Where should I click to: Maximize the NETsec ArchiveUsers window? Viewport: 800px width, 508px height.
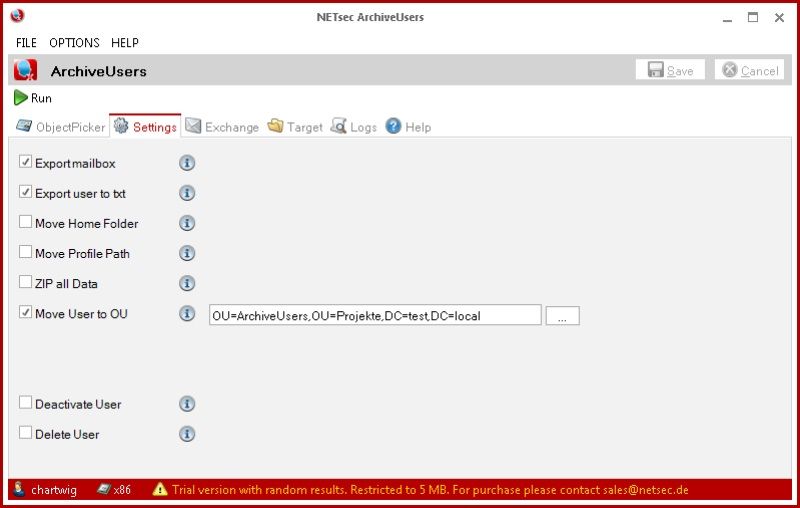(x=753, y=17)
